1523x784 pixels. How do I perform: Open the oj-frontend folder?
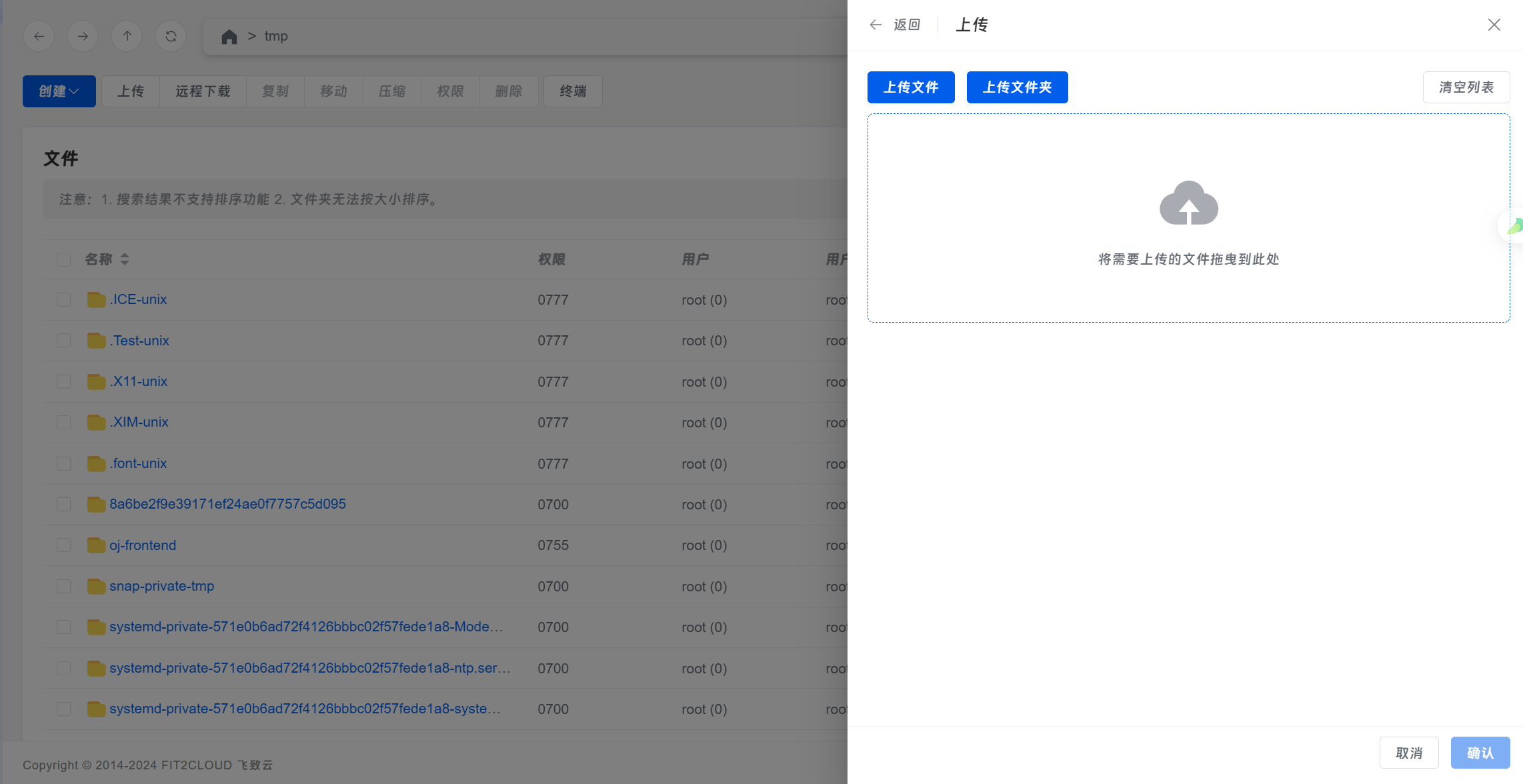143,545
